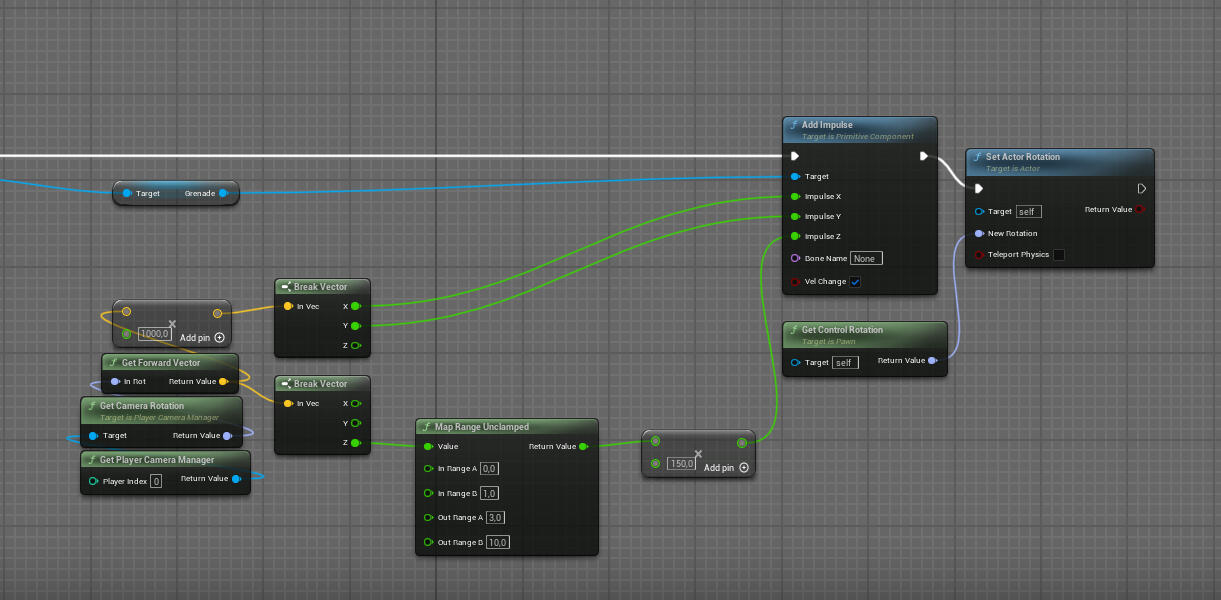Click the In Rot pin on Get Forward Vector

point(115,382)
